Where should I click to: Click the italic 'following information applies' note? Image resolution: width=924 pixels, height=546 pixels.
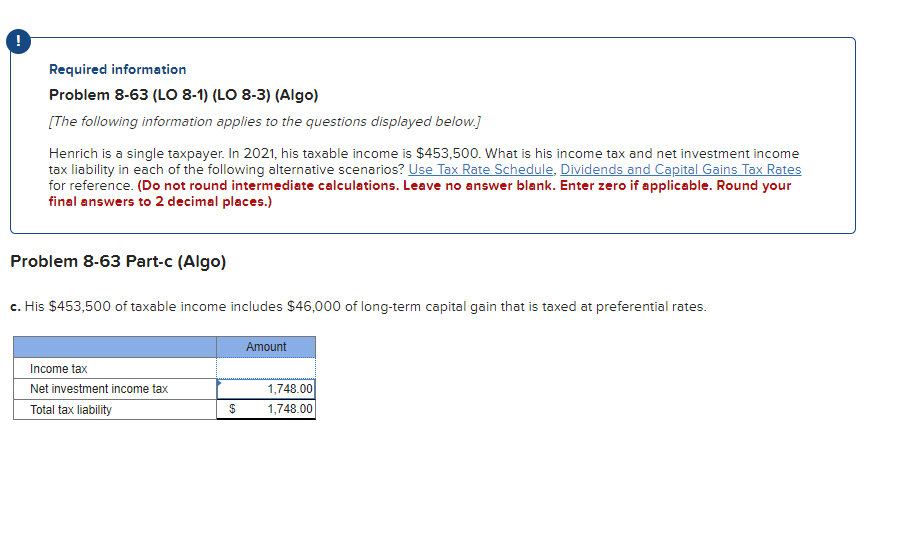click(265, 121)
